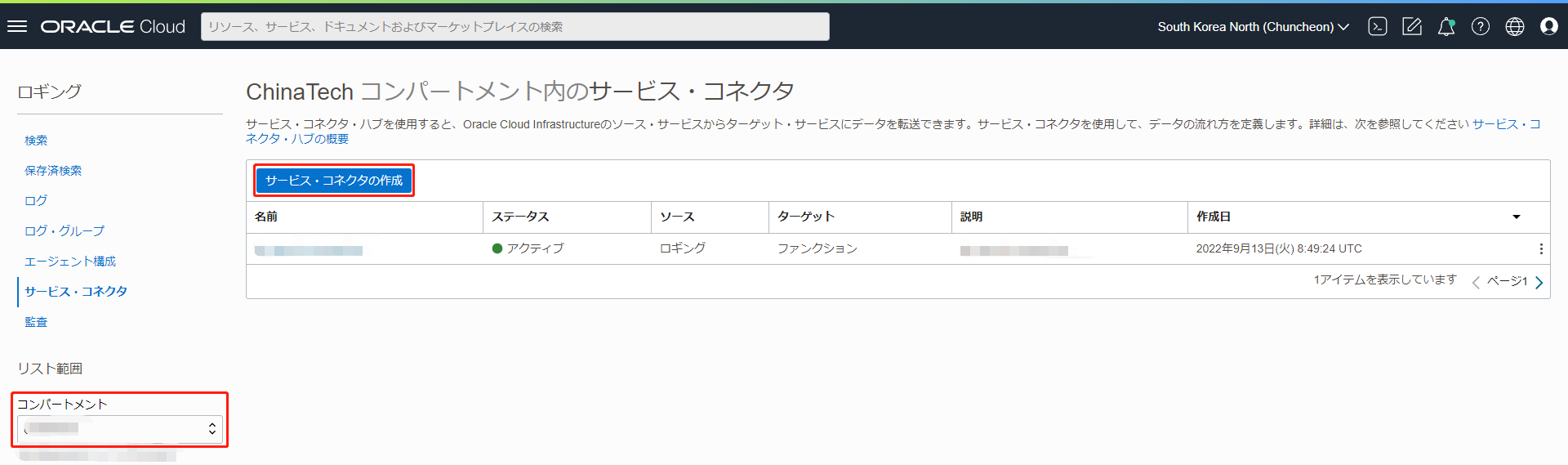Open 保存済検索 from the sidebar

[53, 171]
